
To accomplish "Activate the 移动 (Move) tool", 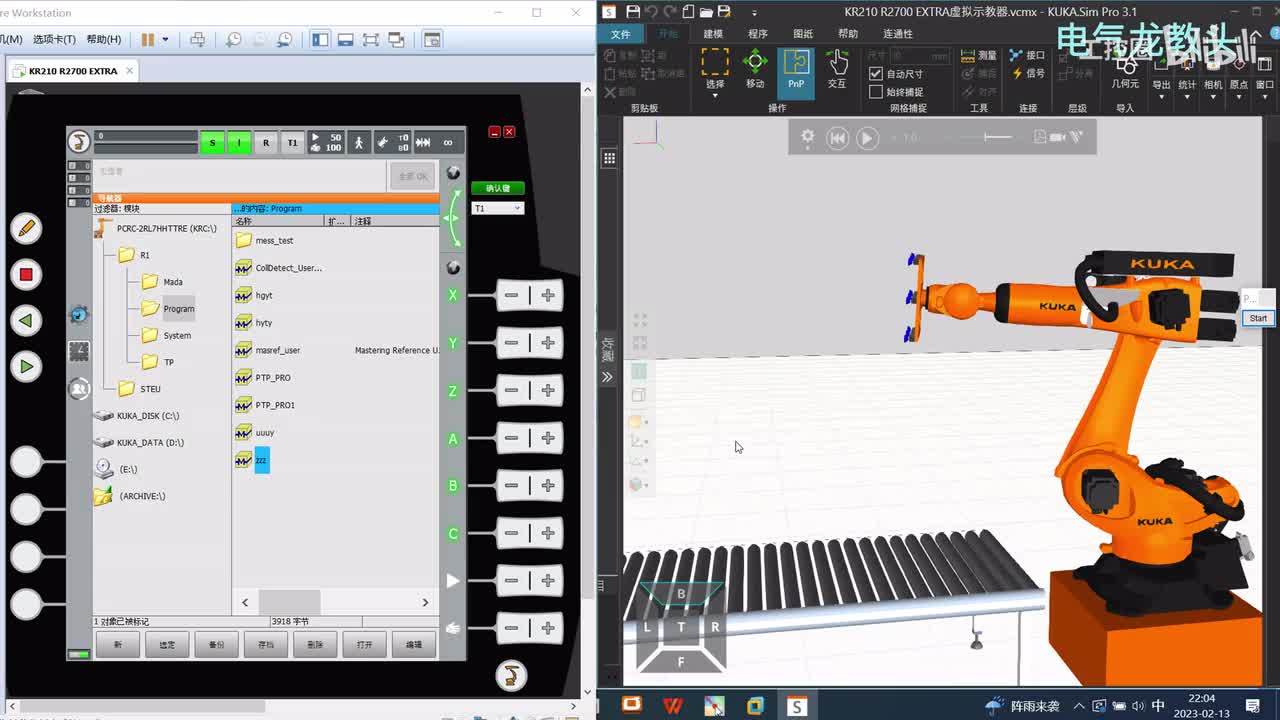I will point(755,70).
